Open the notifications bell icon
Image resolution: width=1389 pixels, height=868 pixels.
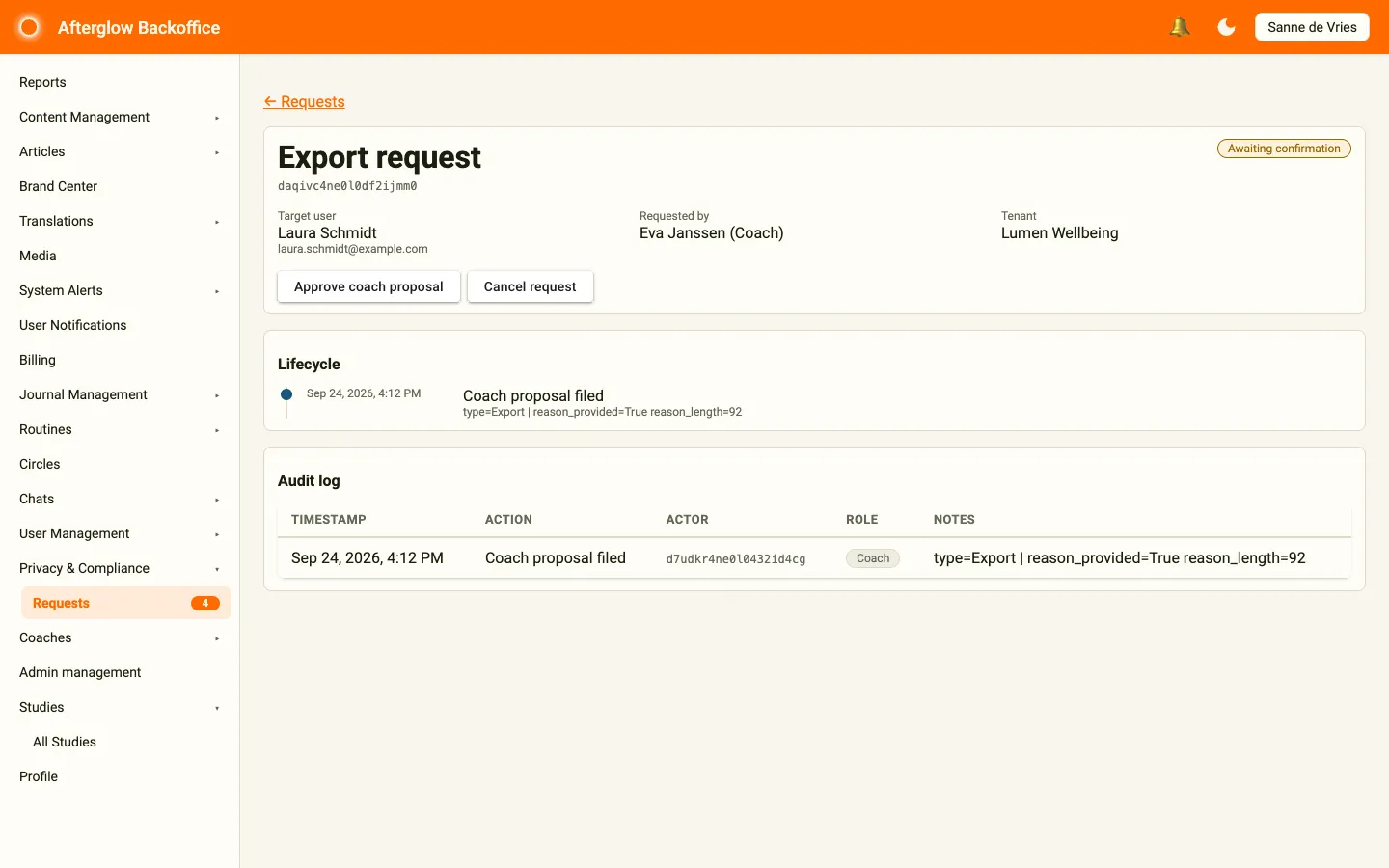pos(1179,27)
